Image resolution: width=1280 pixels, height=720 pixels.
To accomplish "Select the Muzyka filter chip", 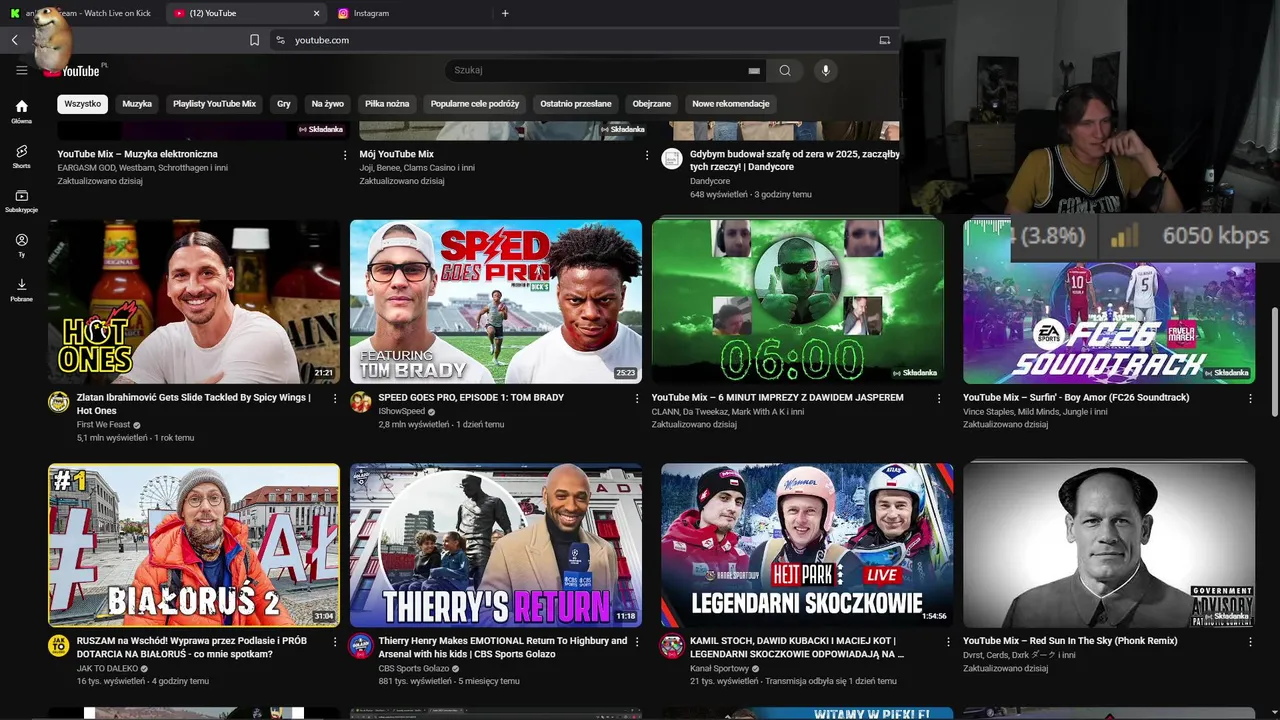I will 137,104.
